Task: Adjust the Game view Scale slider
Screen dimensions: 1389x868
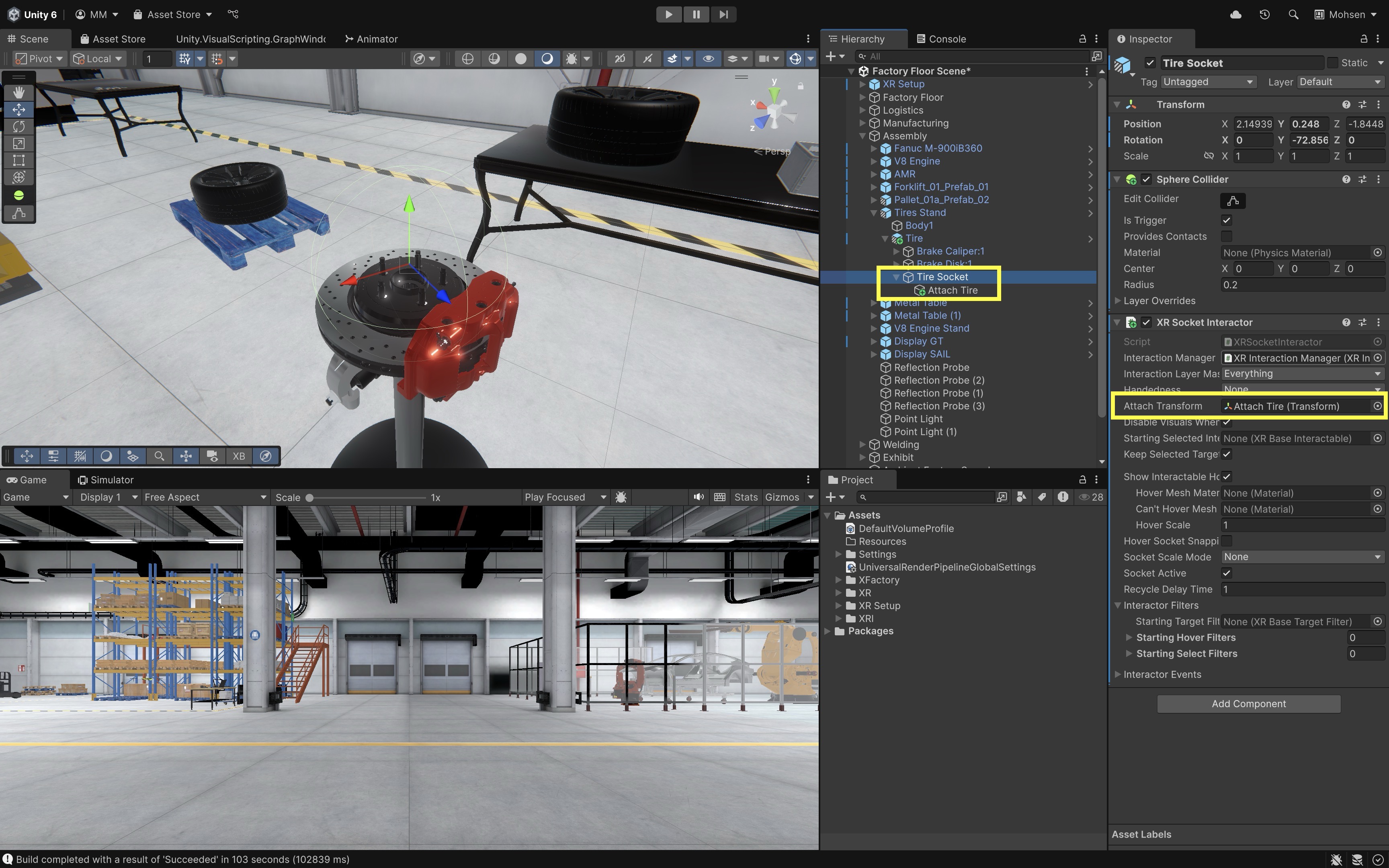Action: [x=309, y=498]
